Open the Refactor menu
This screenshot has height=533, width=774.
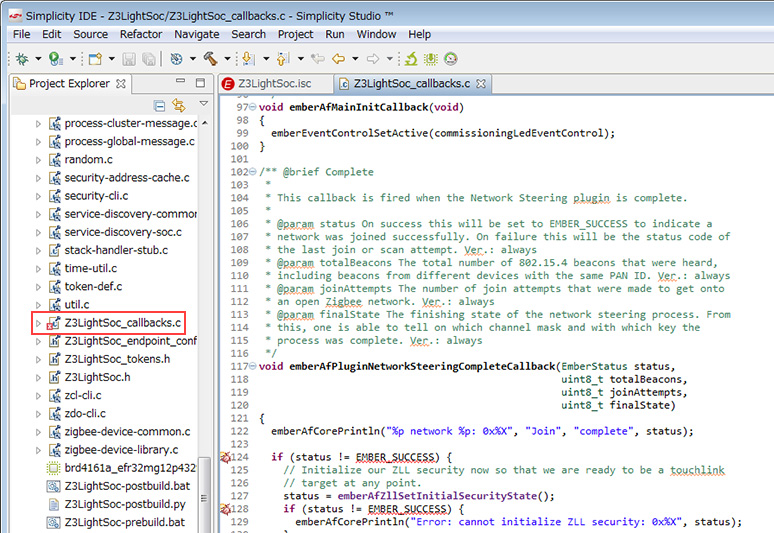[141, 34]
